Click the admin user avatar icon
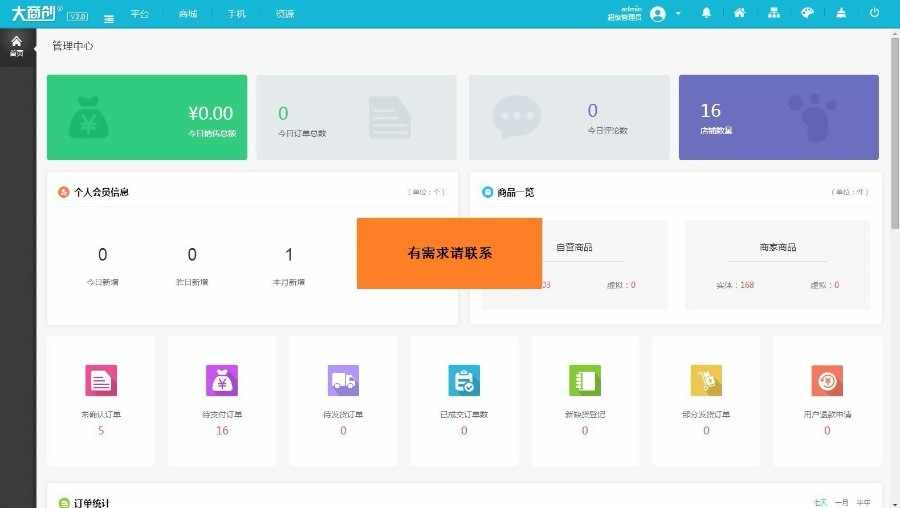This screenshot has width=900, height=508. (658, 14)
